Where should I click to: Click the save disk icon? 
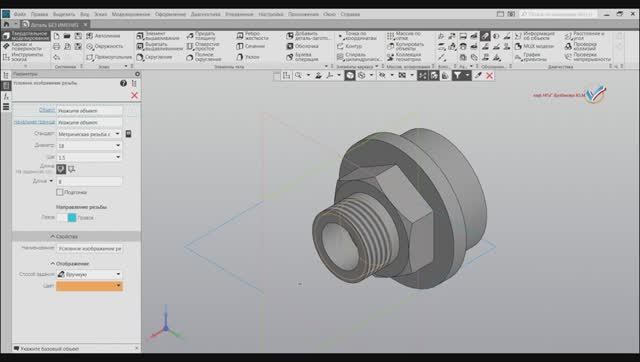78,36
